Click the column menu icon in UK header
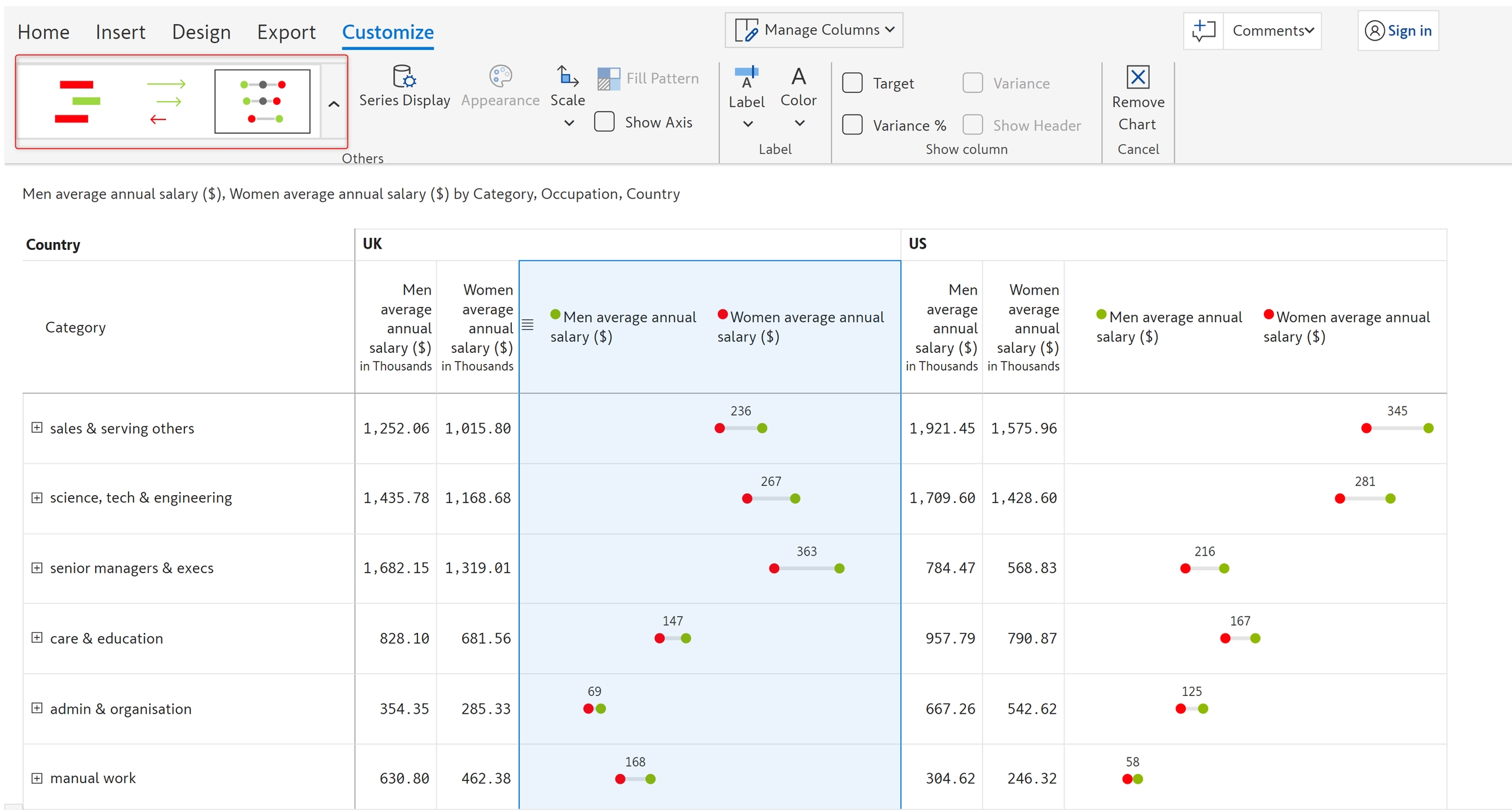 [528, 325]
